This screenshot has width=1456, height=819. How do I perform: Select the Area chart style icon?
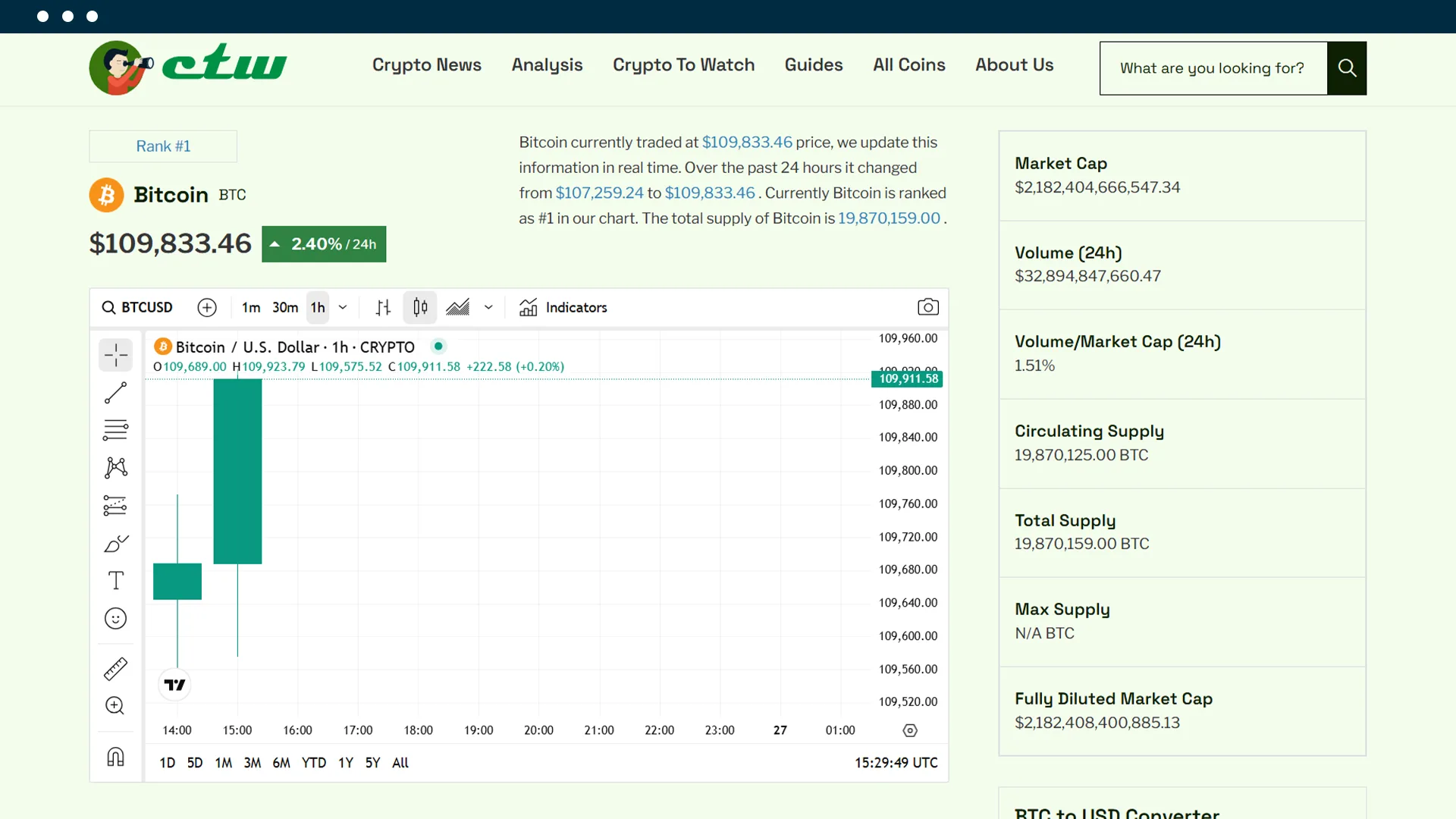click(458, 307)
